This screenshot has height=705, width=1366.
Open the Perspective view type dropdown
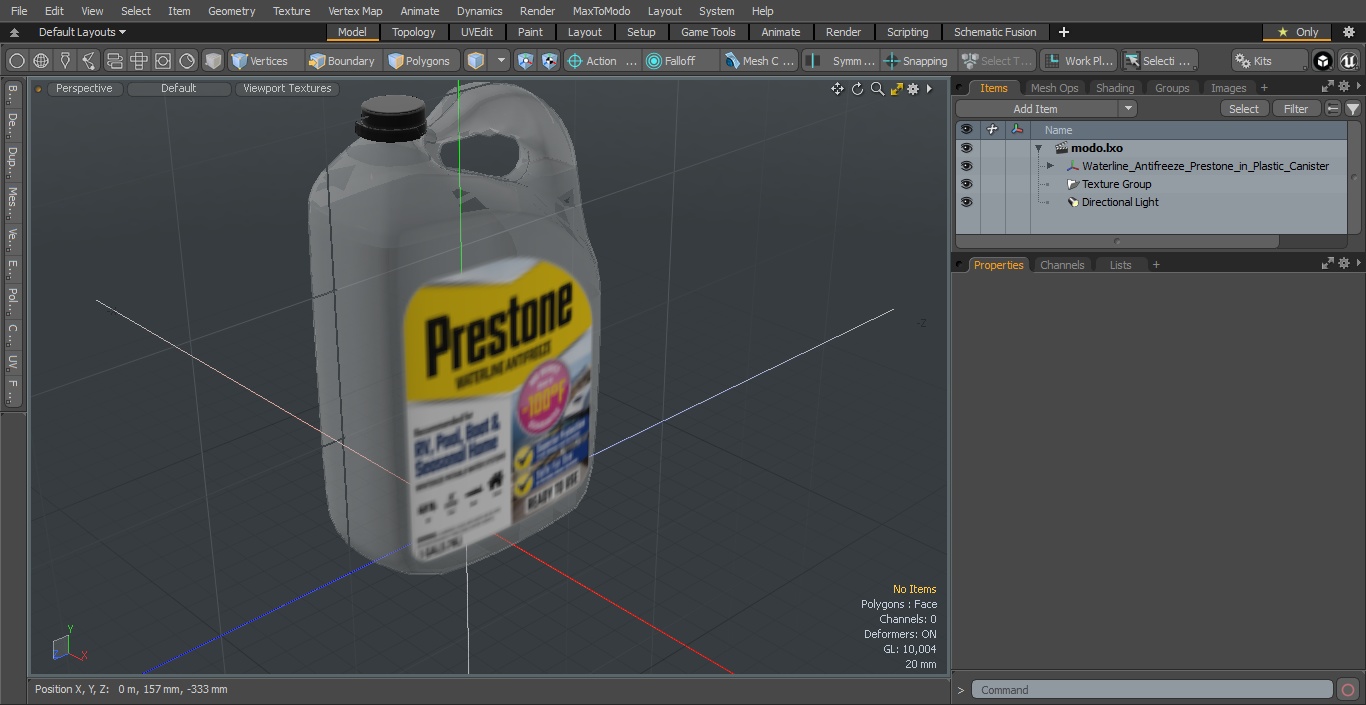point(84,88)
